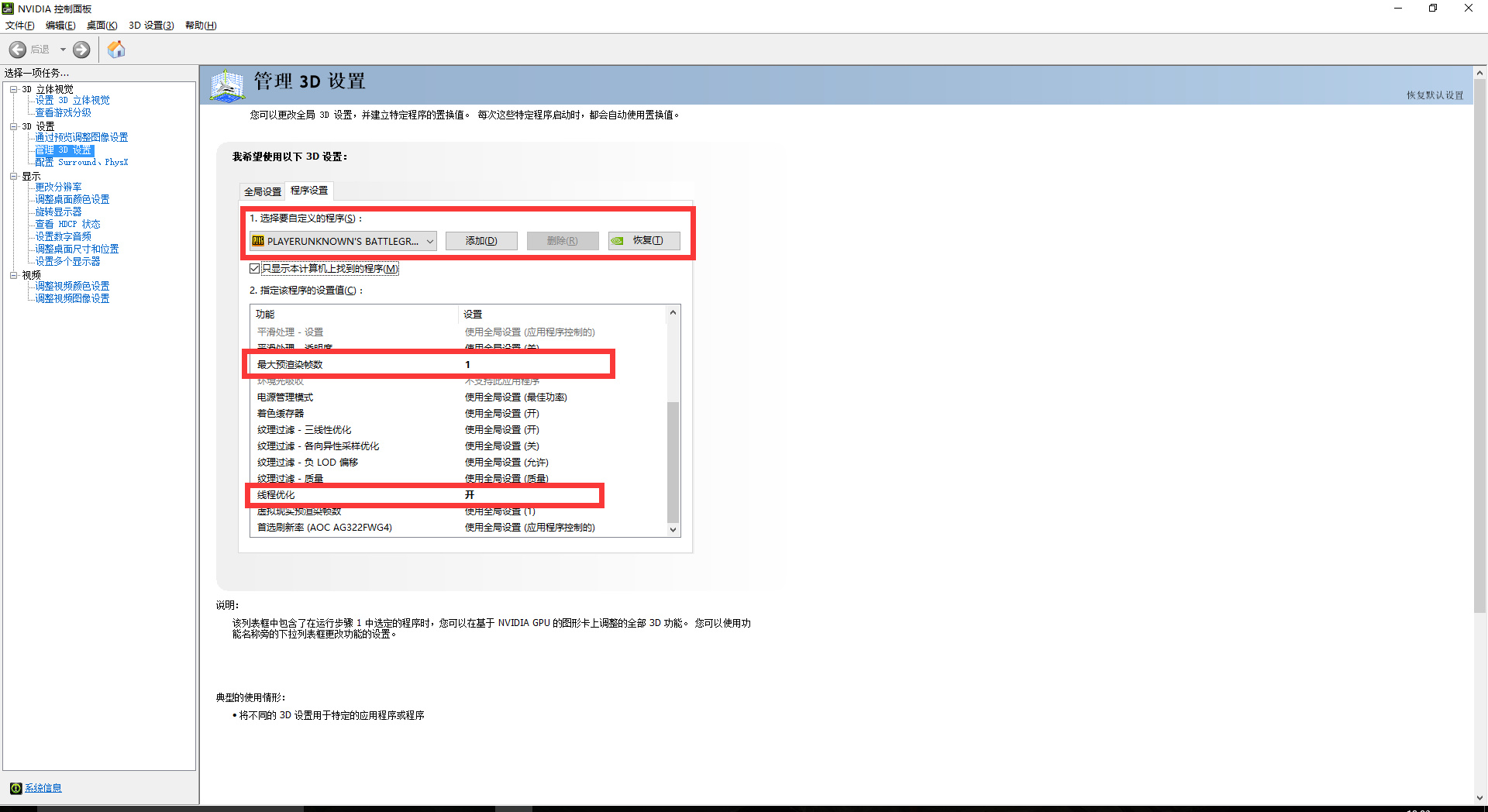The height and width of the screenshot is (812, 1488).
Task: Select 设置 3D 立体视觉 in task tree
Action: (73, 101)
